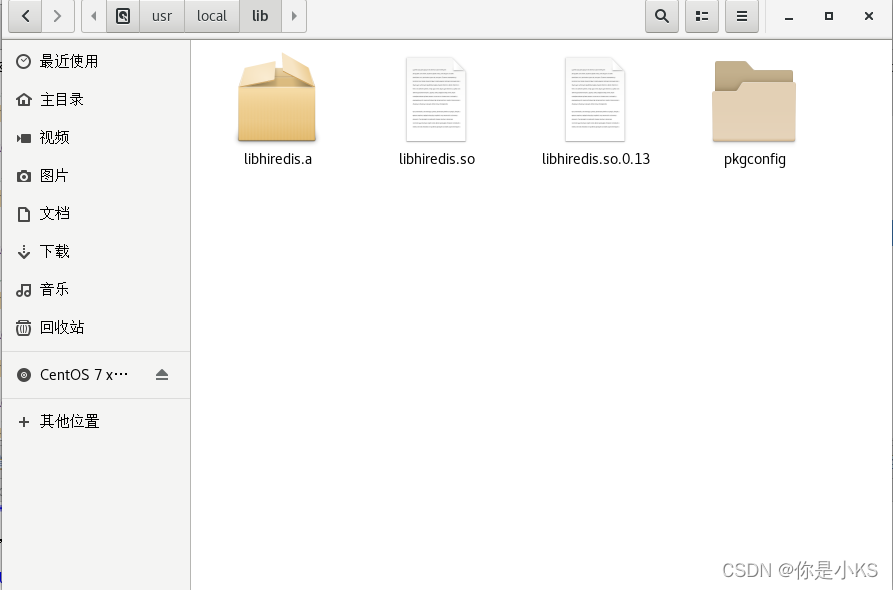Image resolution: width=893 pixels, height=590 pixels.
Task: Minimize the file manager window
Action: (x=789, y=17)
